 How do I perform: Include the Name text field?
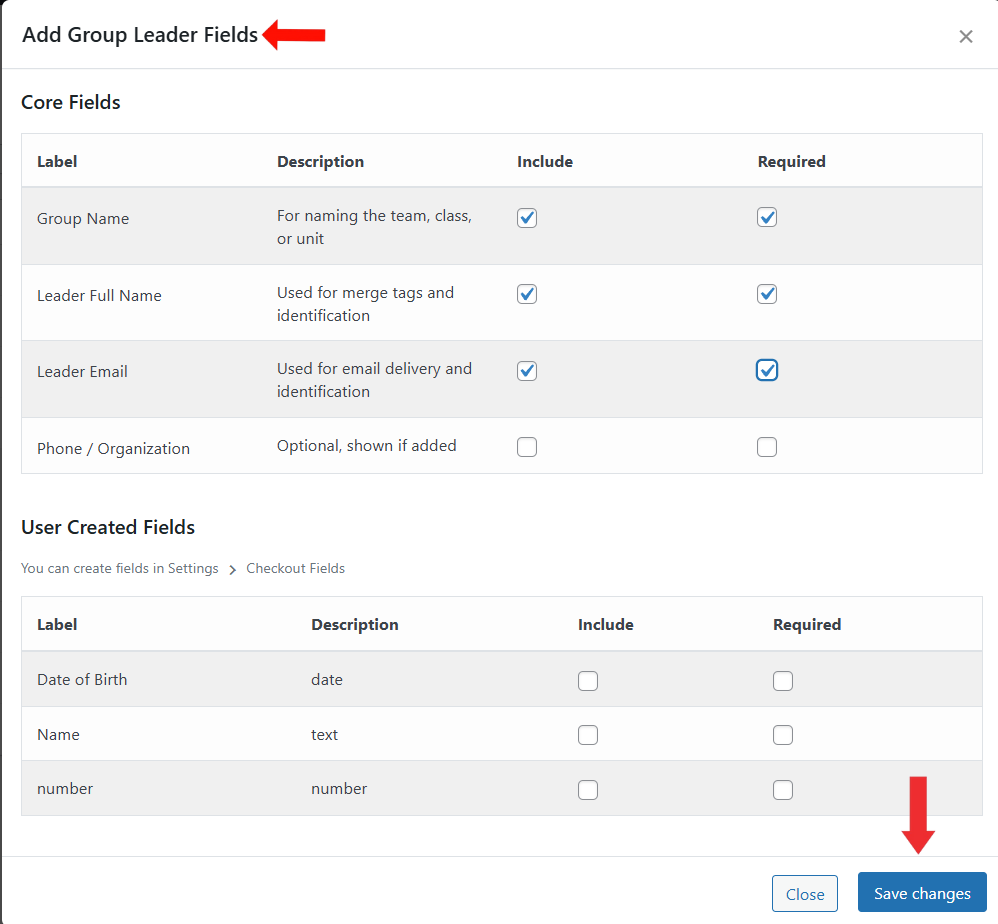588,735
